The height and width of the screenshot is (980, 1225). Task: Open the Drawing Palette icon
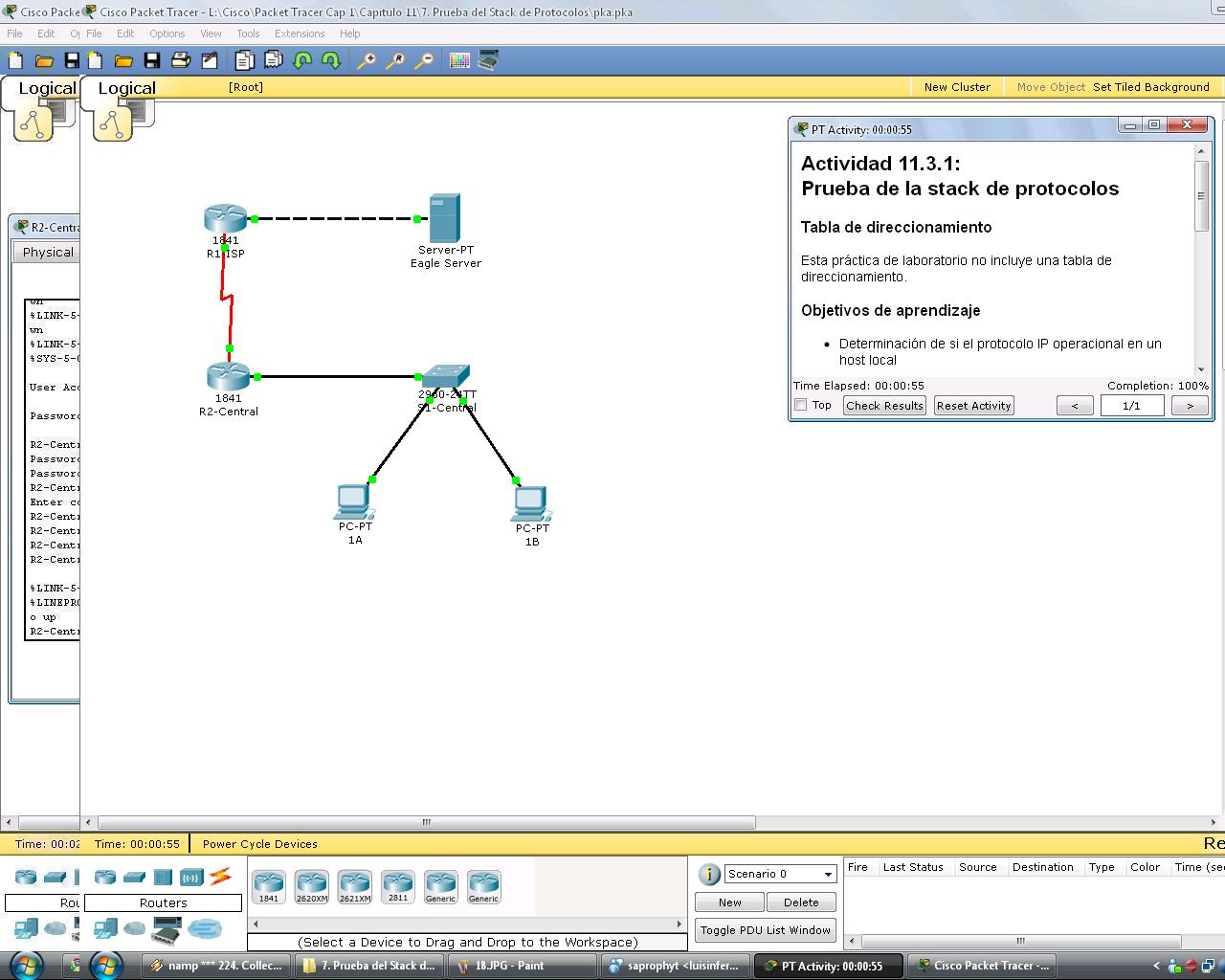pos(459,60)
